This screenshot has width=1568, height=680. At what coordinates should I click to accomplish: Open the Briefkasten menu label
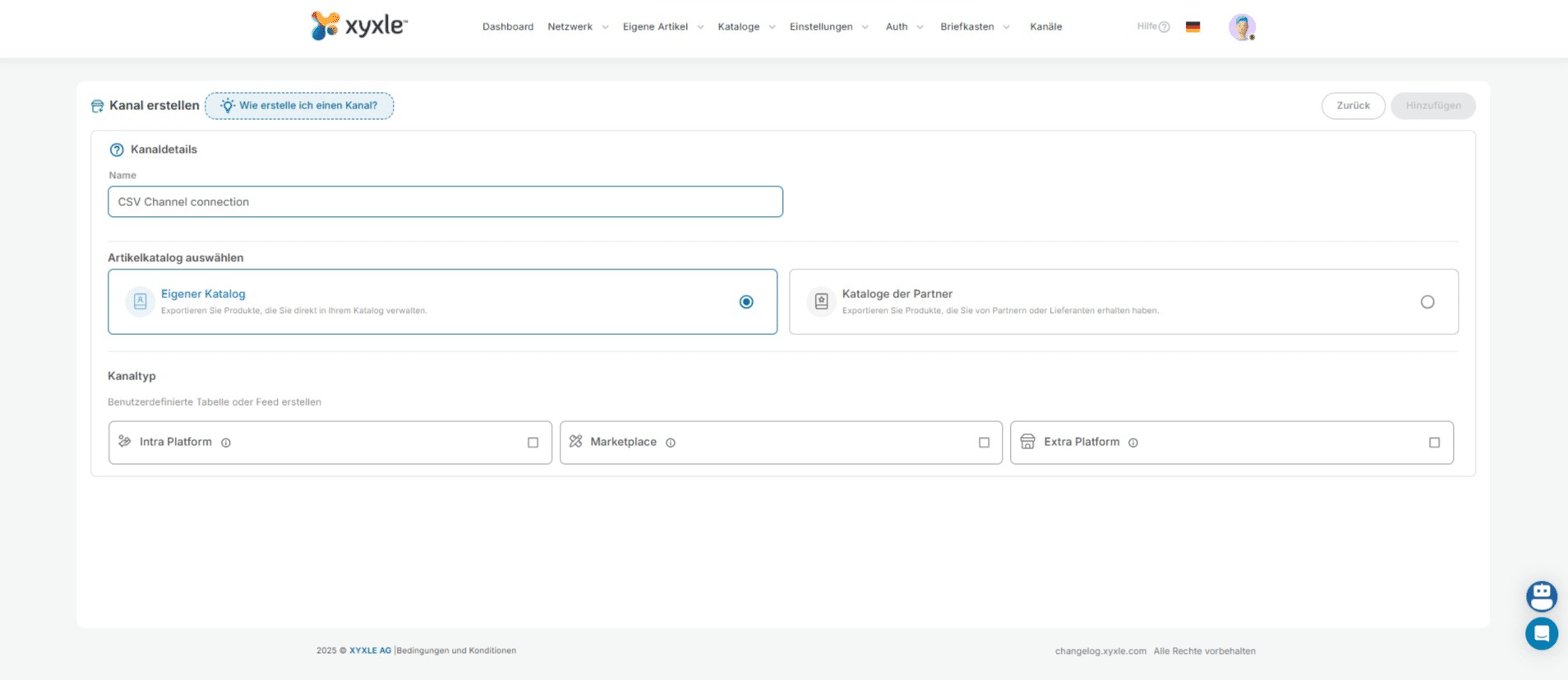pyautogui.click(x=967, y=27)
